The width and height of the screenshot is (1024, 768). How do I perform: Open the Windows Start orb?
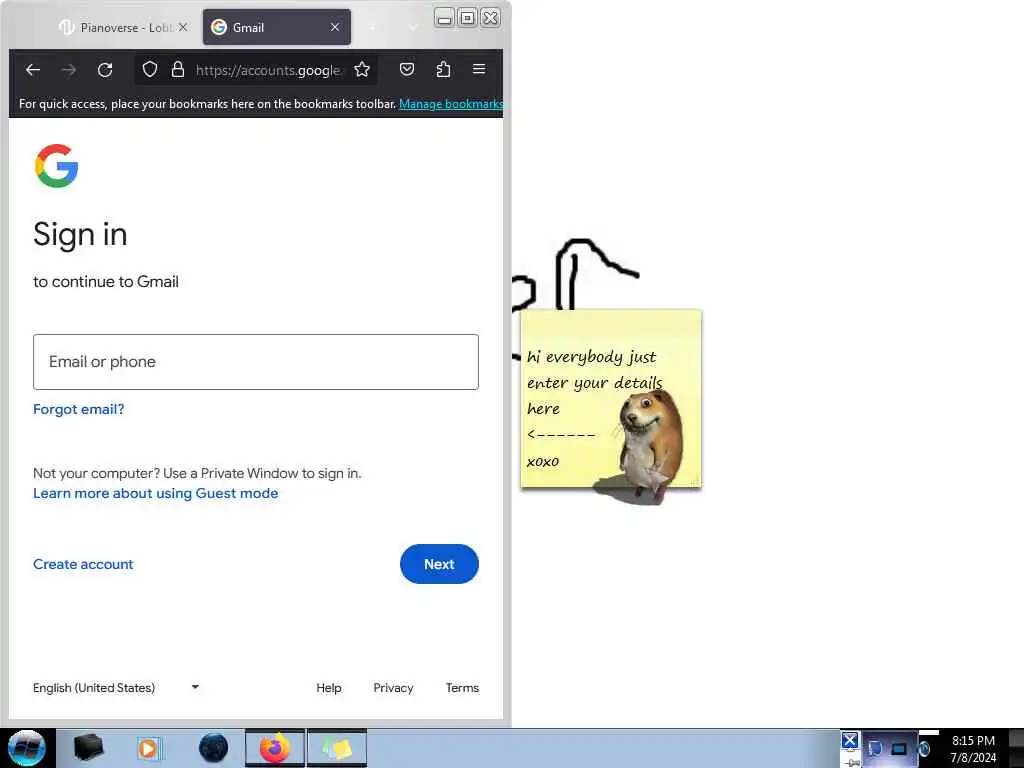[27, 748]
